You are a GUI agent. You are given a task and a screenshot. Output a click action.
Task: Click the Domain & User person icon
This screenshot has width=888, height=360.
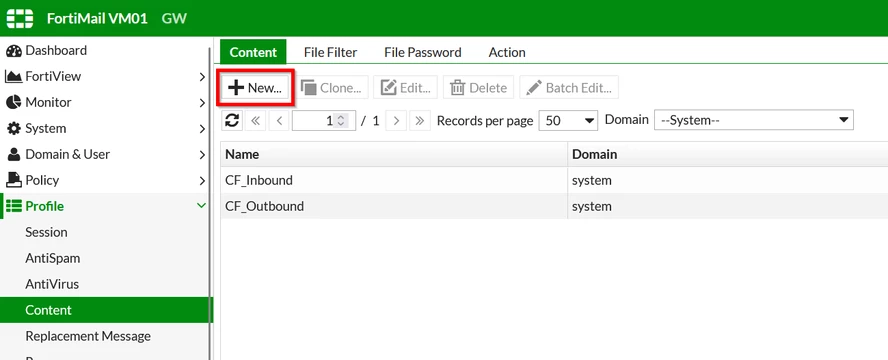click(x=14, y=155)
